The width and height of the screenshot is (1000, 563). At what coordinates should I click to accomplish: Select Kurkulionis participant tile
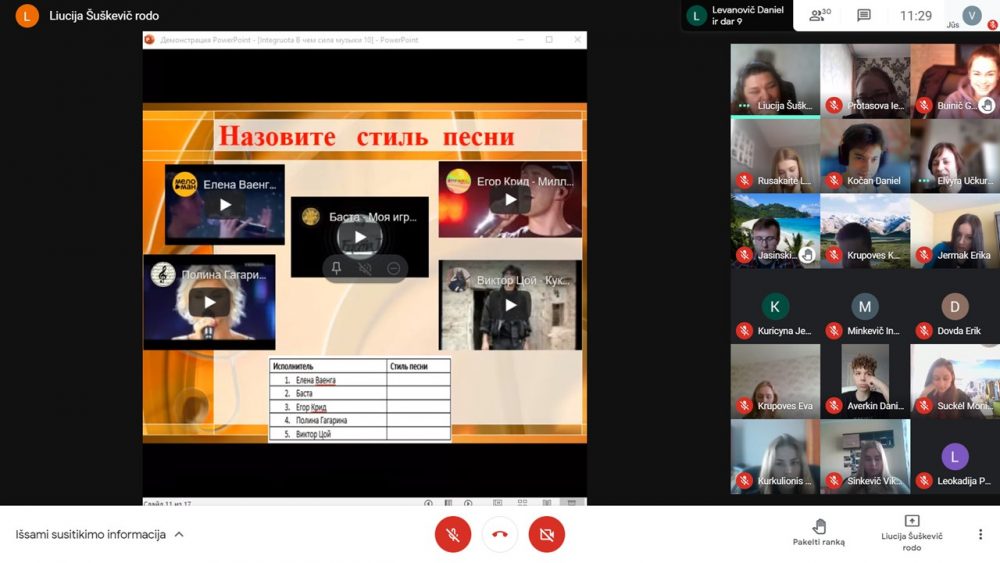775,457
